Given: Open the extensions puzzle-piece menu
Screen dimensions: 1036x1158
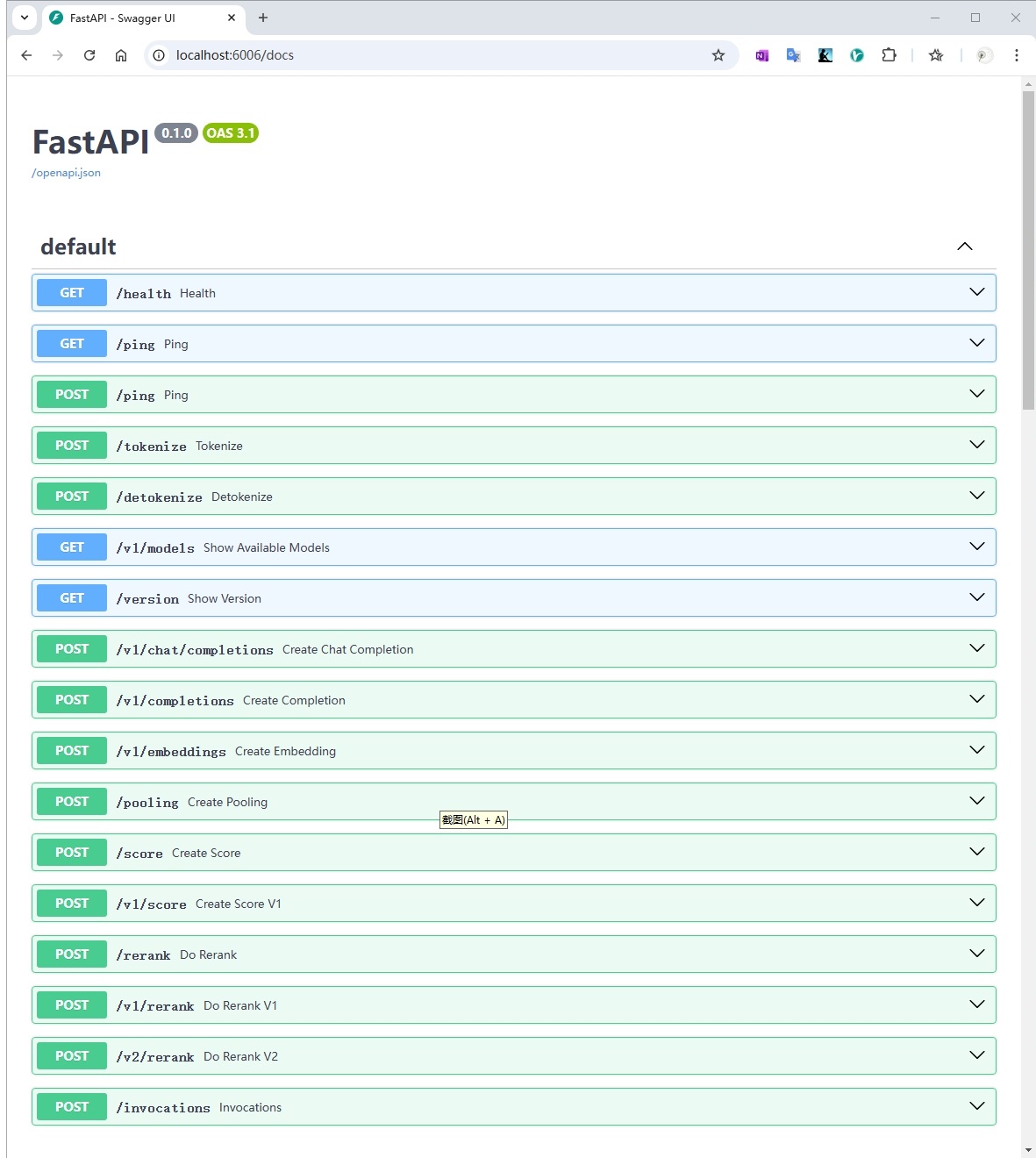Looking at the screenshot, I should [889, 55].
